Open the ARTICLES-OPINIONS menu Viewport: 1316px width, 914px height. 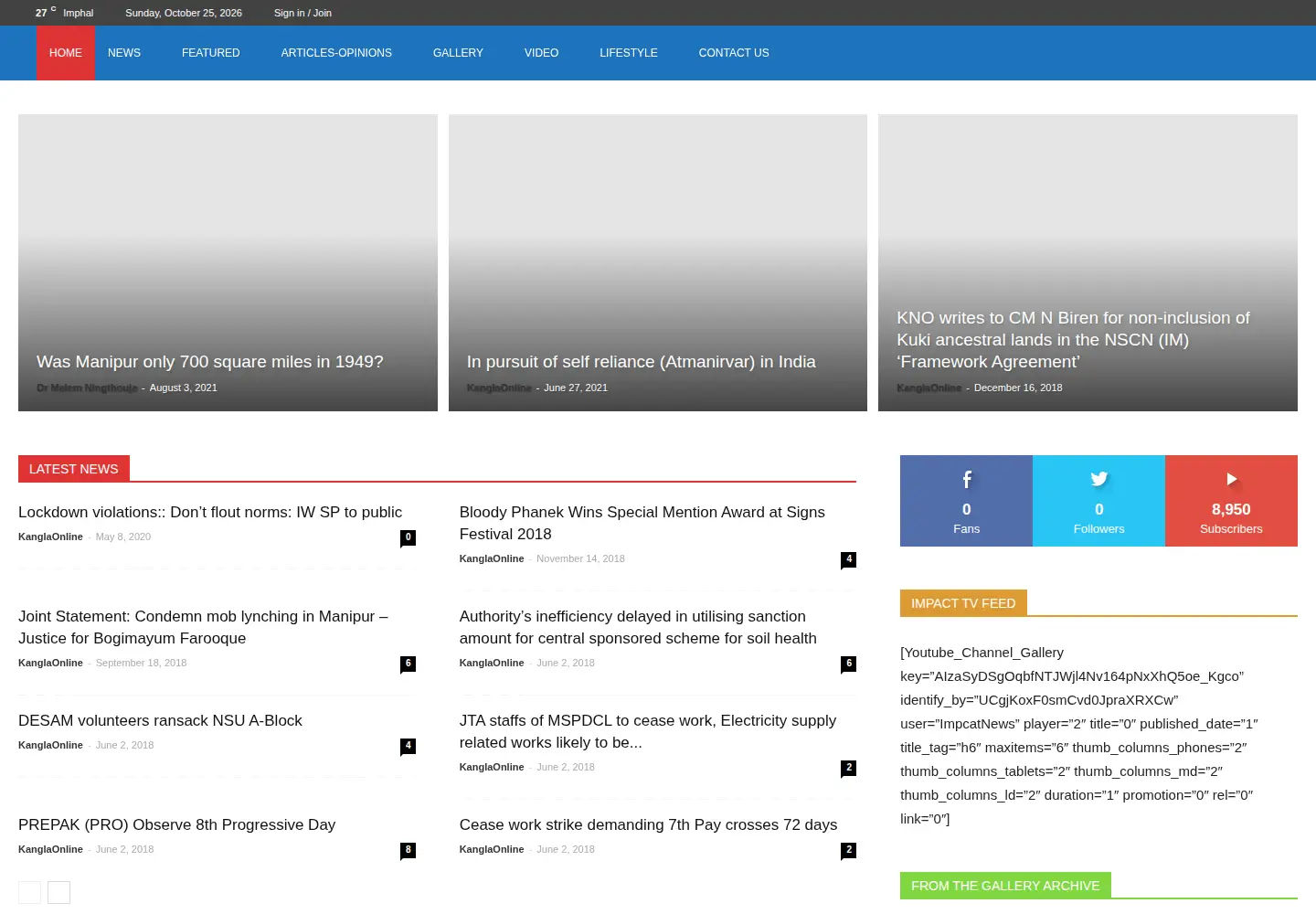pos(336,53)
